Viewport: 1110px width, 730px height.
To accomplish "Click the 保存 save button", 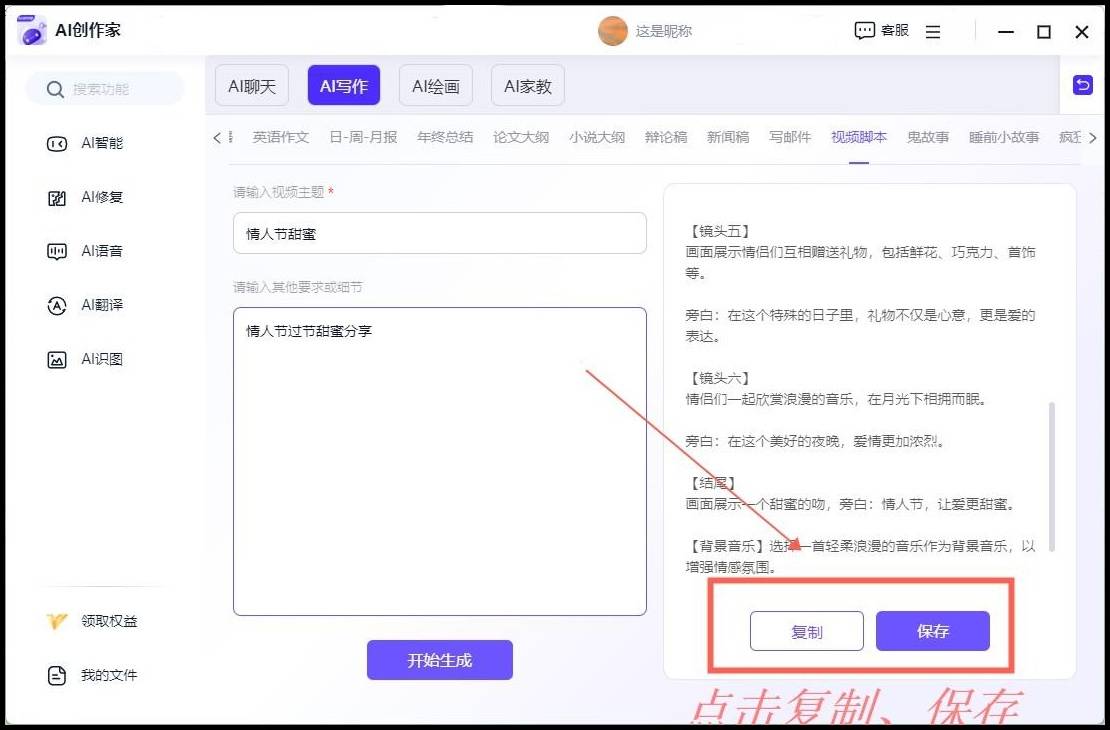I will (933, 631).
